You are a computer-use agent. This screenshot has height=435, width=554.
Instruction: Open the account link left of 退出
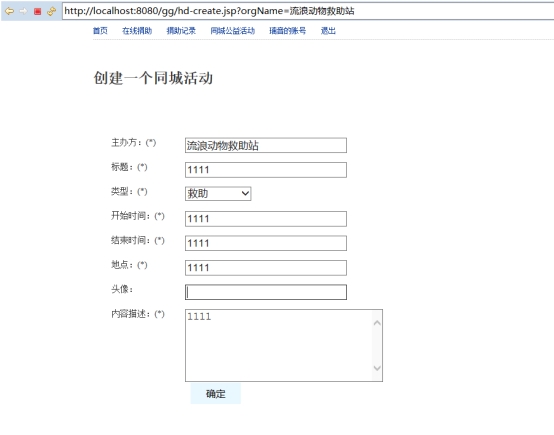click(x=288, y=31)
